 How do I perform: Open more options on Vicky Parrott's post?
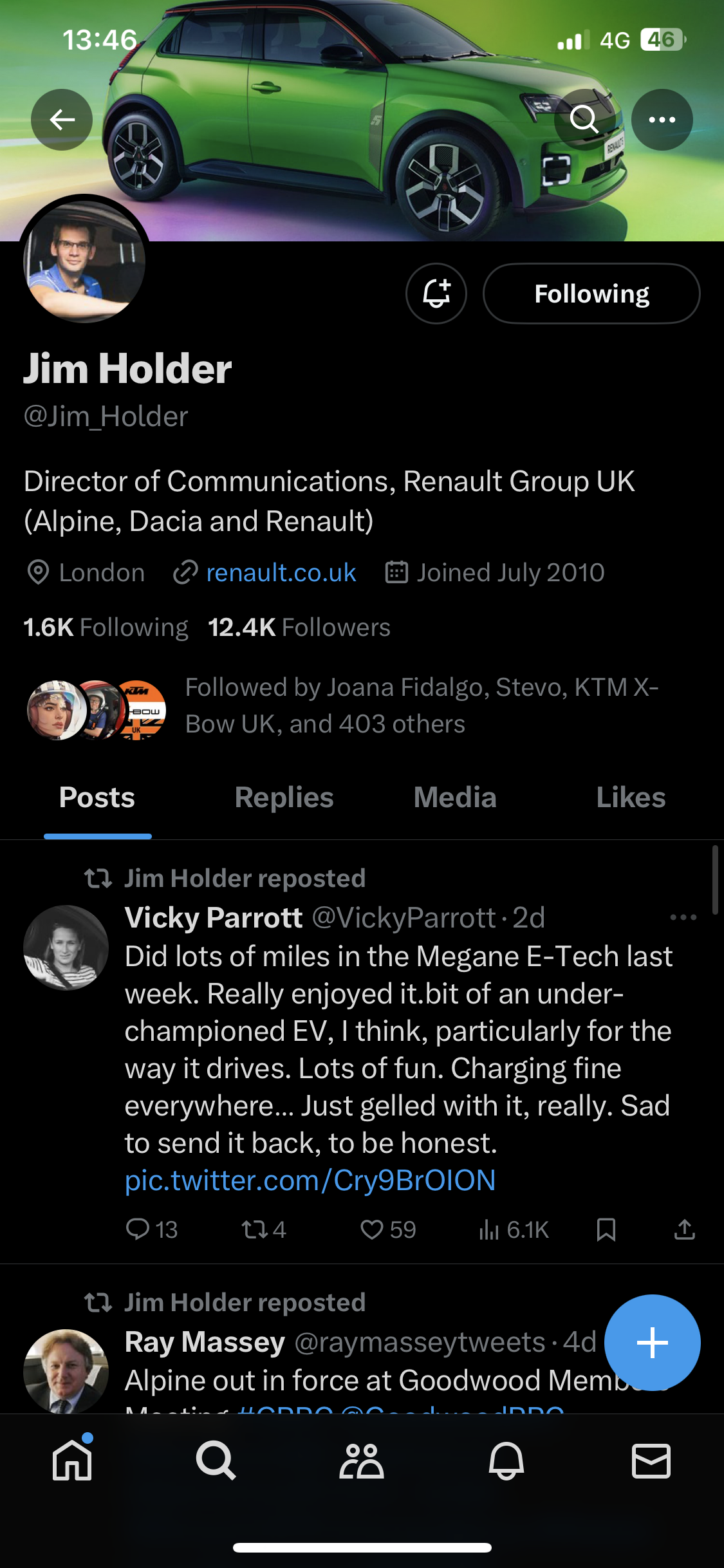[683, 917]
